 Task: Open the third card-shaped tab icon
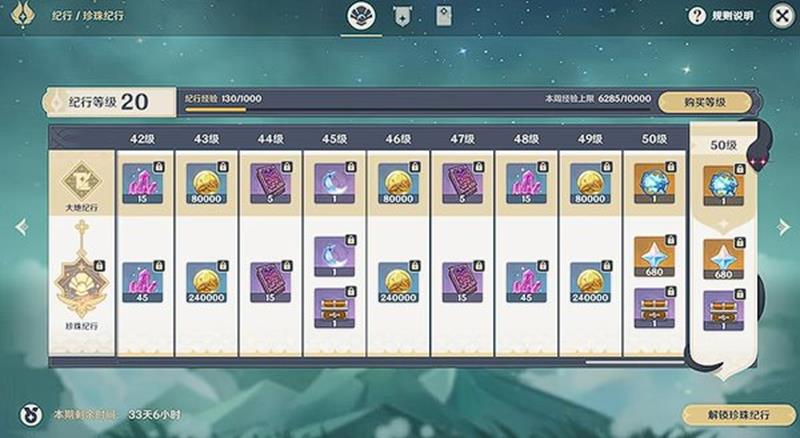coord(444,16)
